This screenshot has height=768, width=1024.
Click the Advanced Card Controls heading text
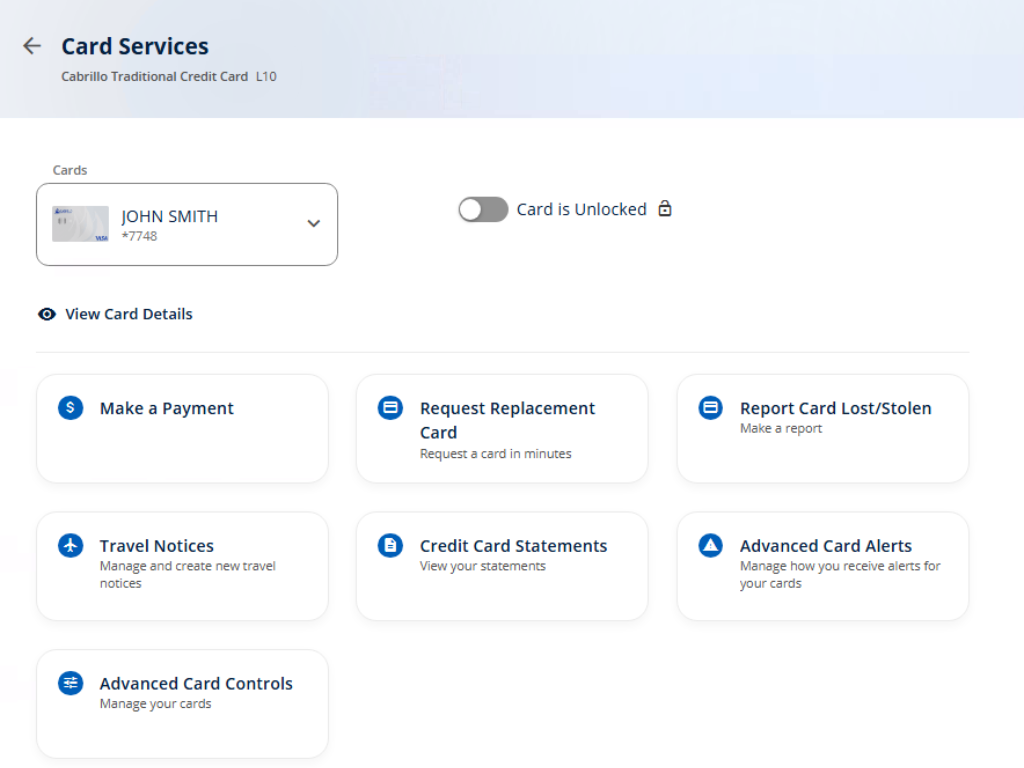click(196, 684)
